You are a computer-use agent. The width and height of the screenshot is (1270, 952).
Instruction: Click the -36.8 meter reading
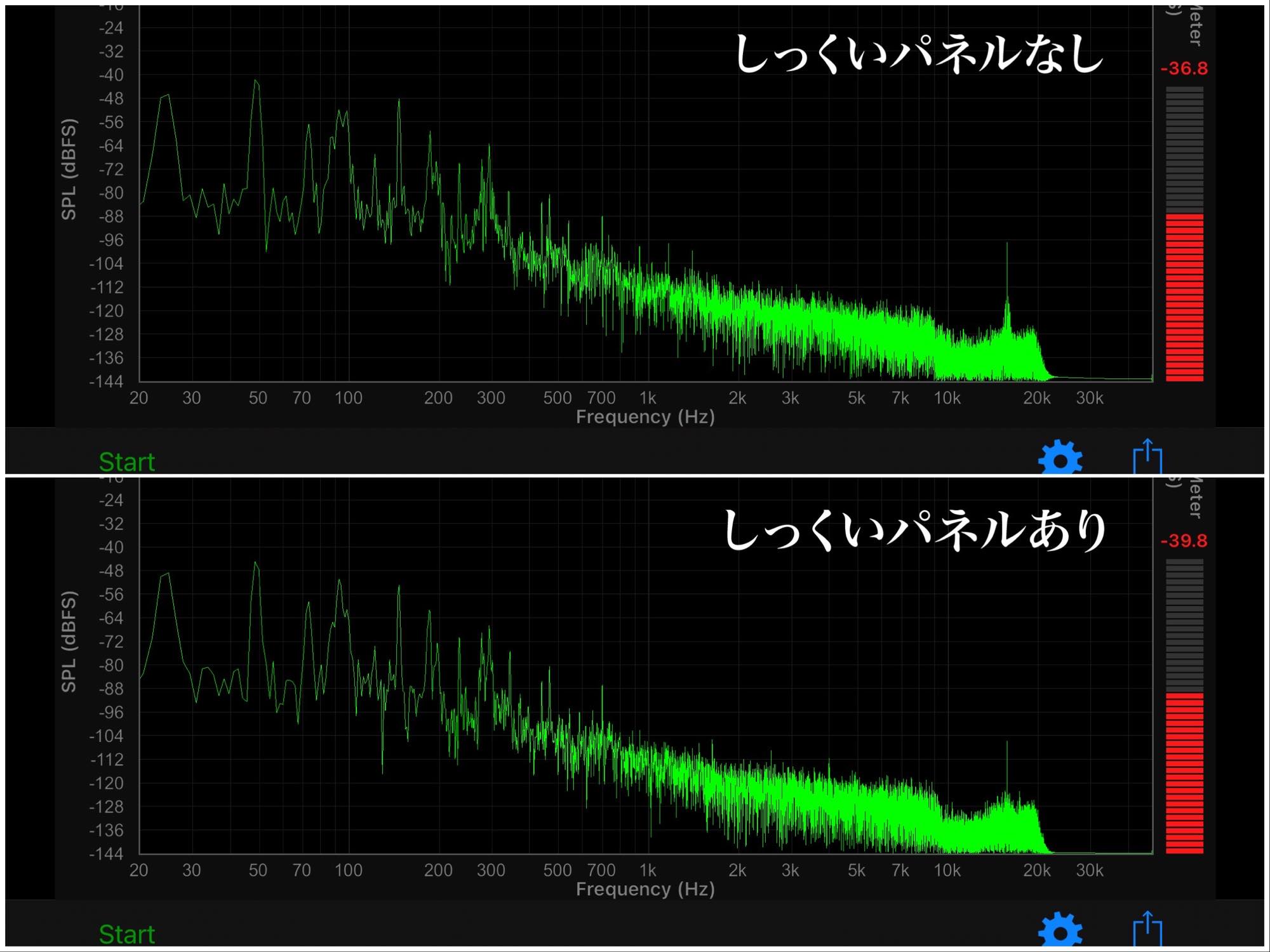click(x=1184, y=69)
